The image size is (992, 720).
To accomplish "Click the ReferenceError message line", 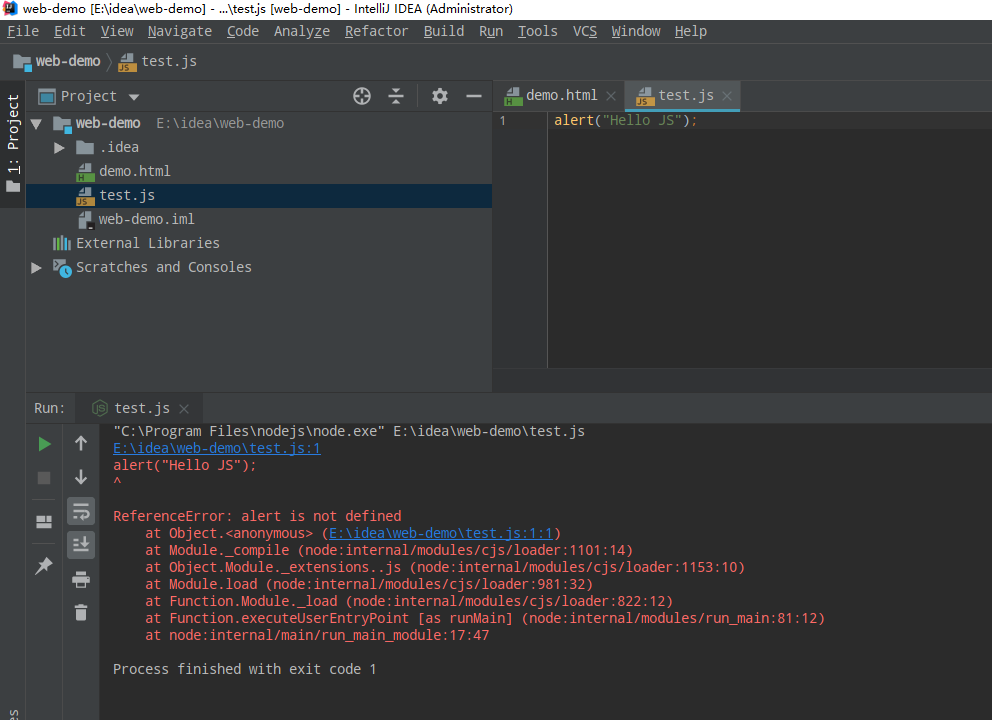I will pyautogui.click(x=257, y=516).
